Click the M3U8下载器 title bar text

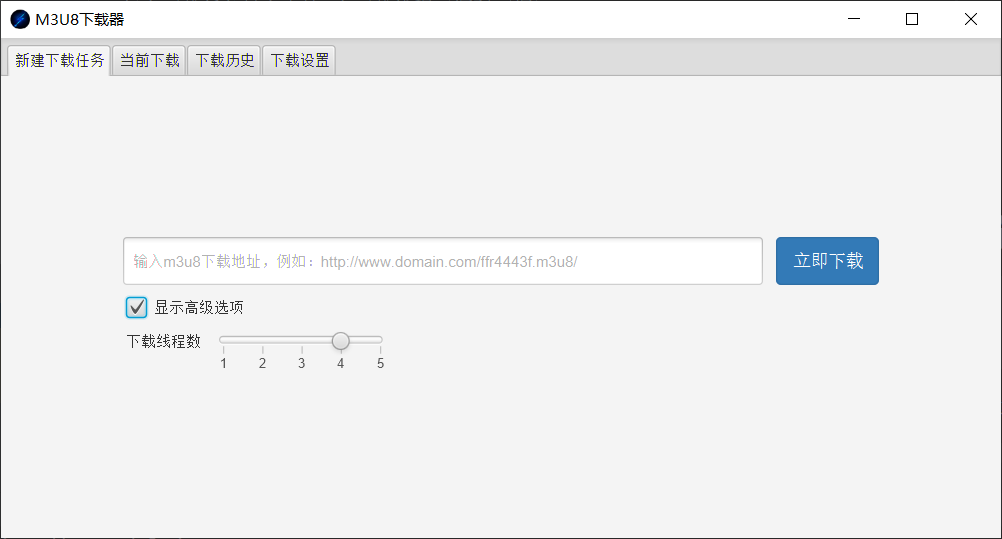click(80, 19)
